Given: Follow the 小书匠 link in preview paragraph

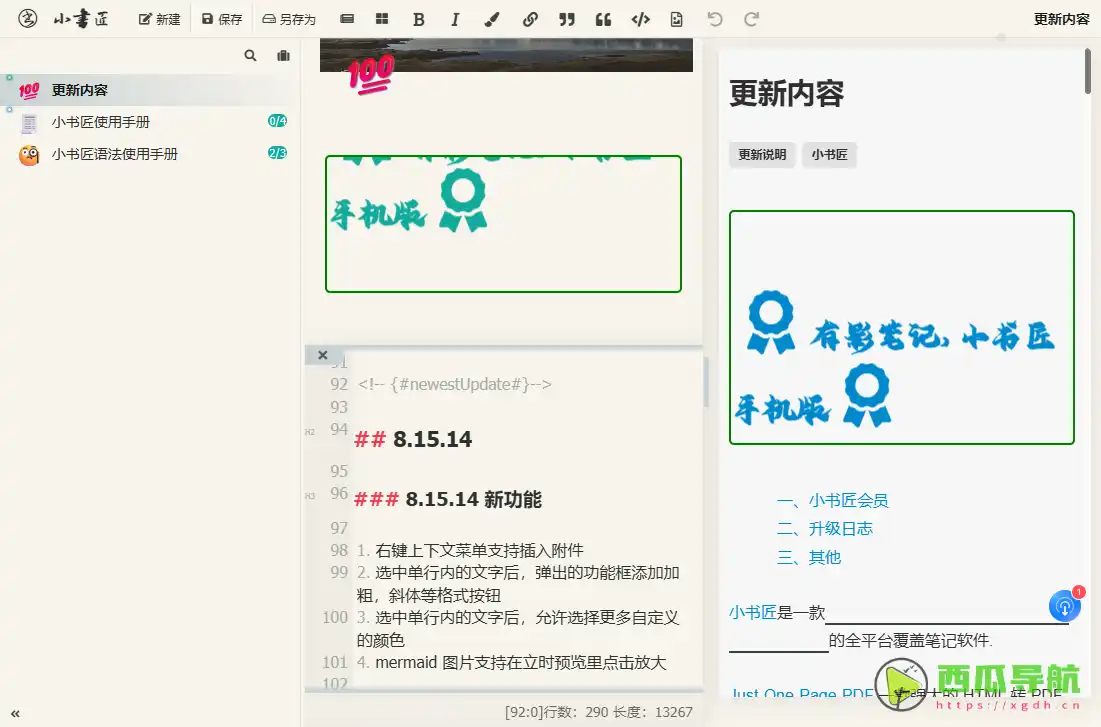Looking at the screenshot, I should click(x=753, y=613).
